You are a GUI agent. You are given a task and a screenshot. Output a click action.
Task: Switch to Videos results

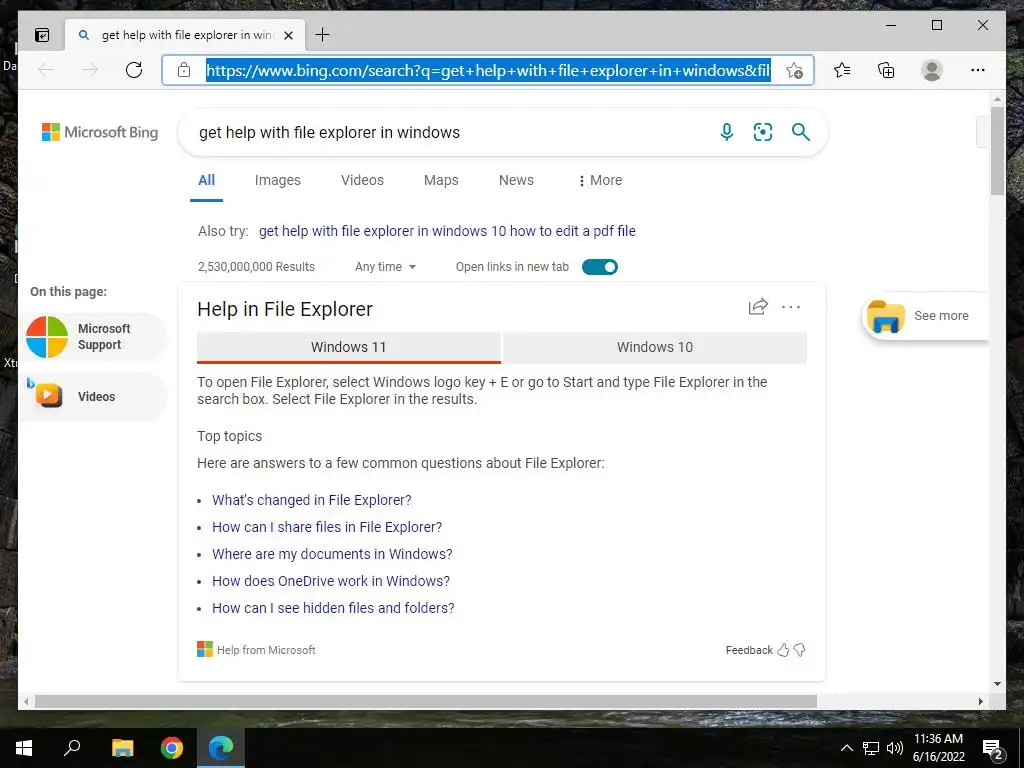(x=362, y=180)
